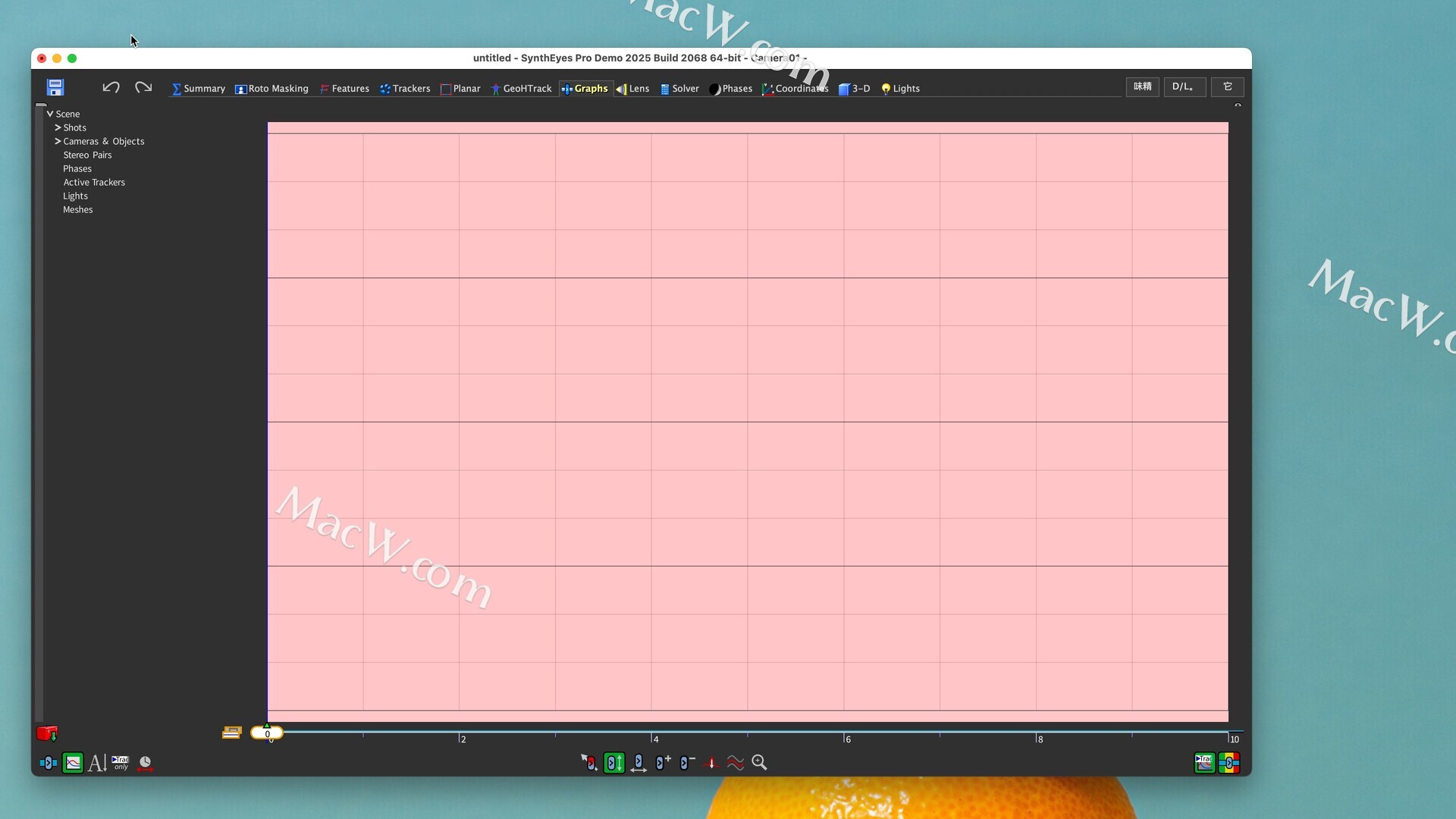1456x819 pixels.
Task: Select the Graphs room tab
Action: coord(585,89)
